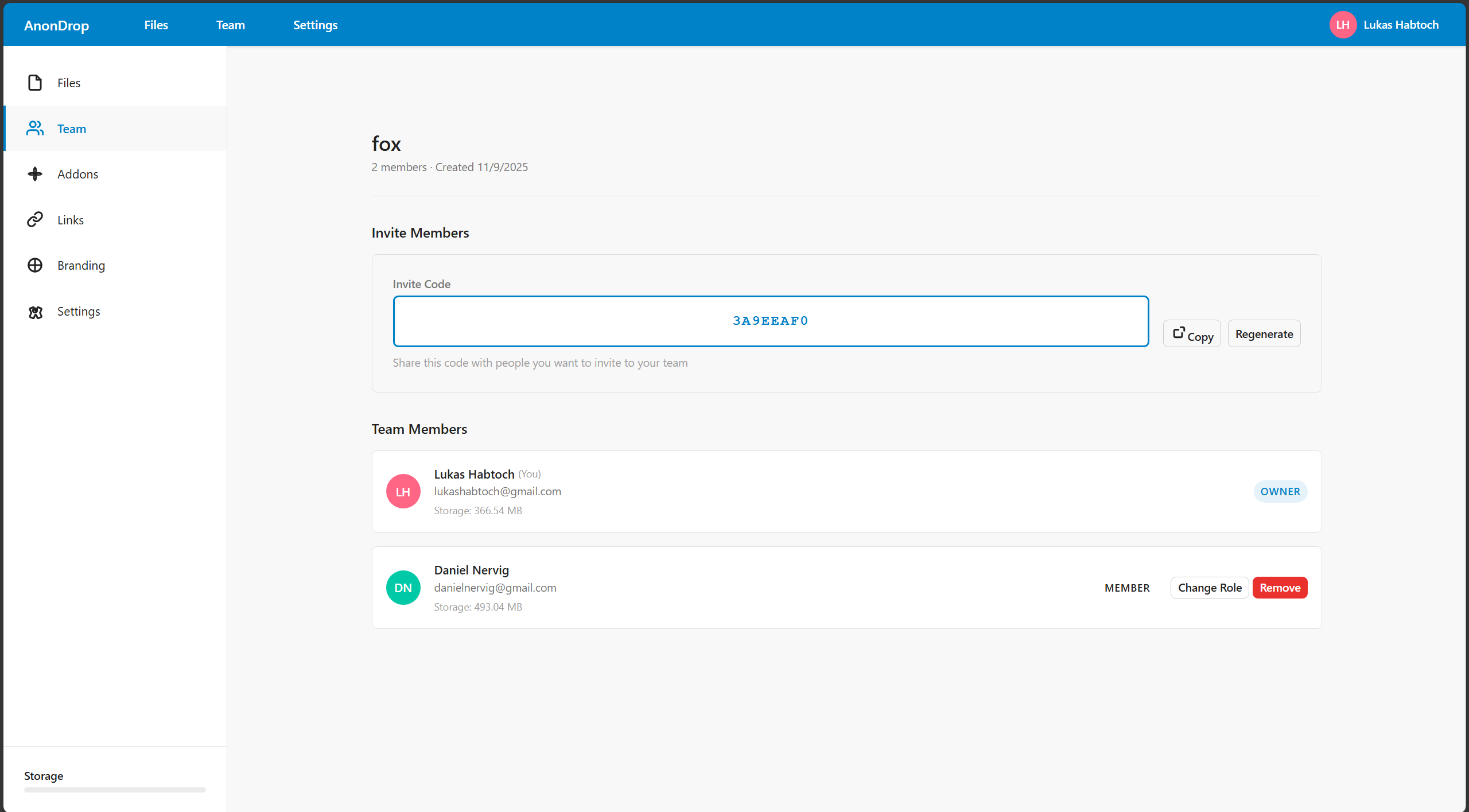Screen dimensions: 1469x812
Task: Click the copy icon next to invite code
Action: point(1180,332)
